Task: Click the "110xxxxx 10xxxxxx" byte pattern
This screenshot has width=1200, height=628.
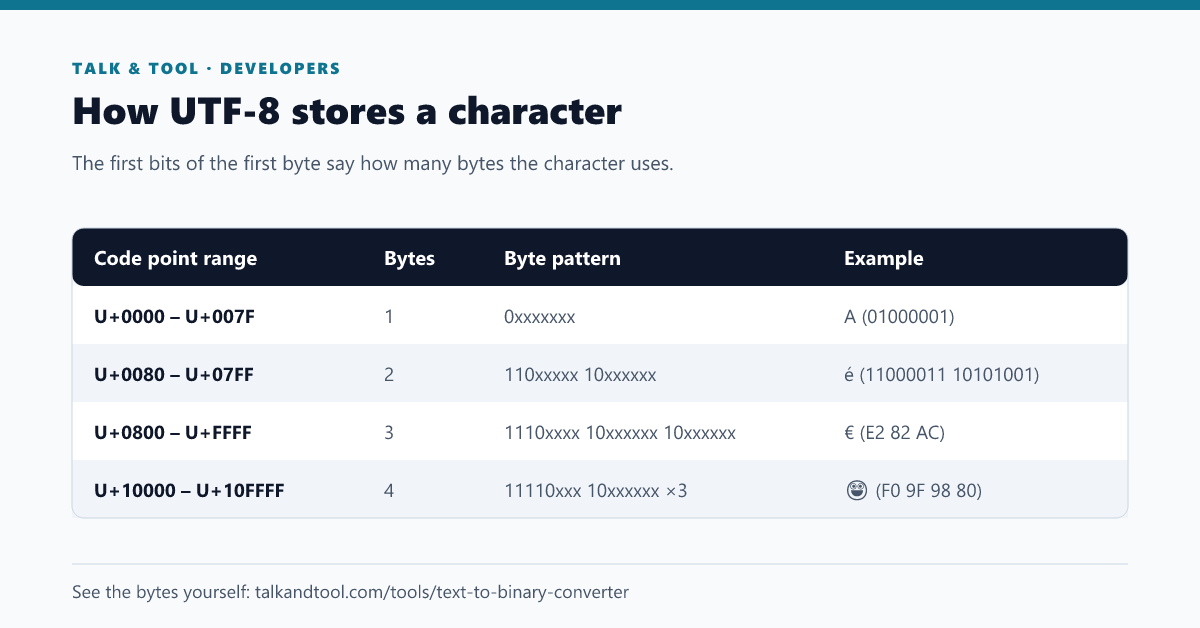Action: 580,375
